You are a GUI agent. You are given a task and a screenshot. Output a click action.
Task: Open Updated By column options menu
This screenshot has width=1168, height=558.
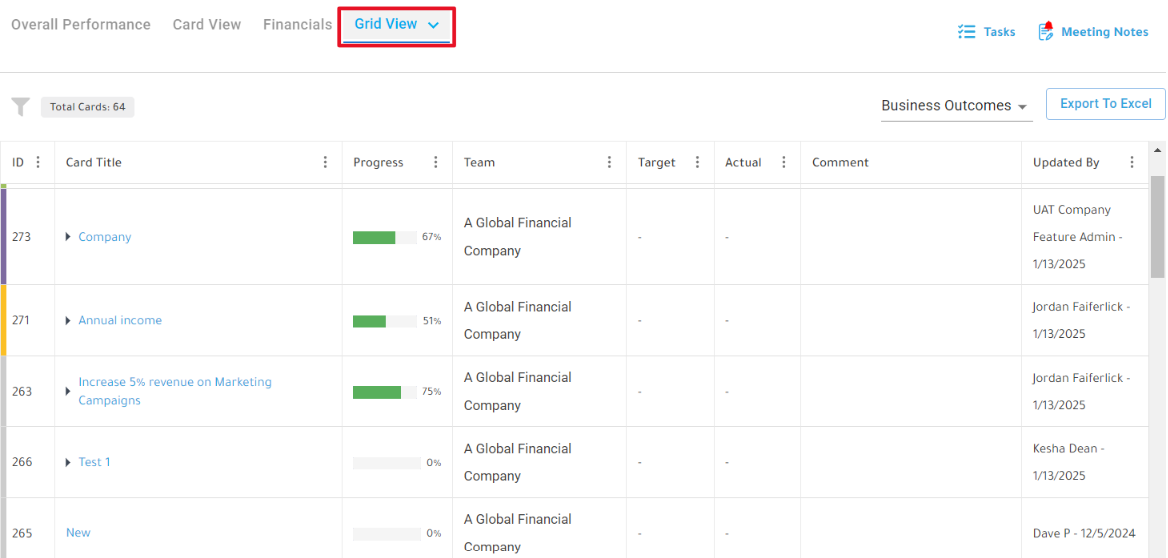tap(1132, 162)
